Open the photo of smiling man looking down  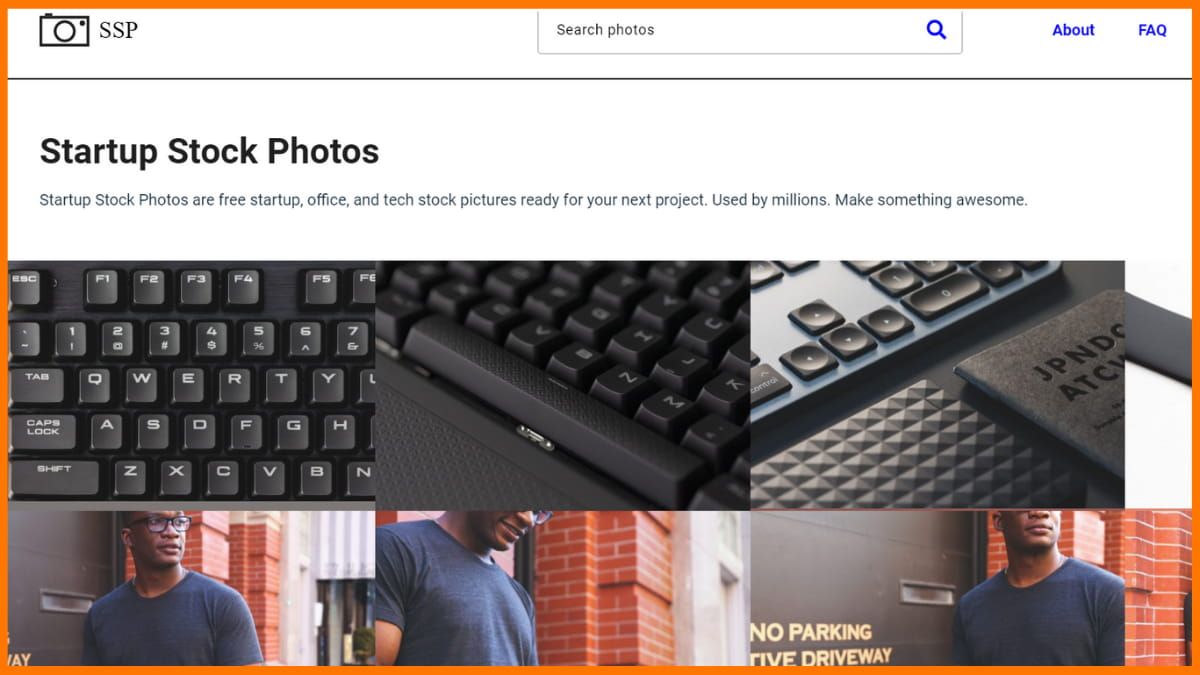click(563, 588)
